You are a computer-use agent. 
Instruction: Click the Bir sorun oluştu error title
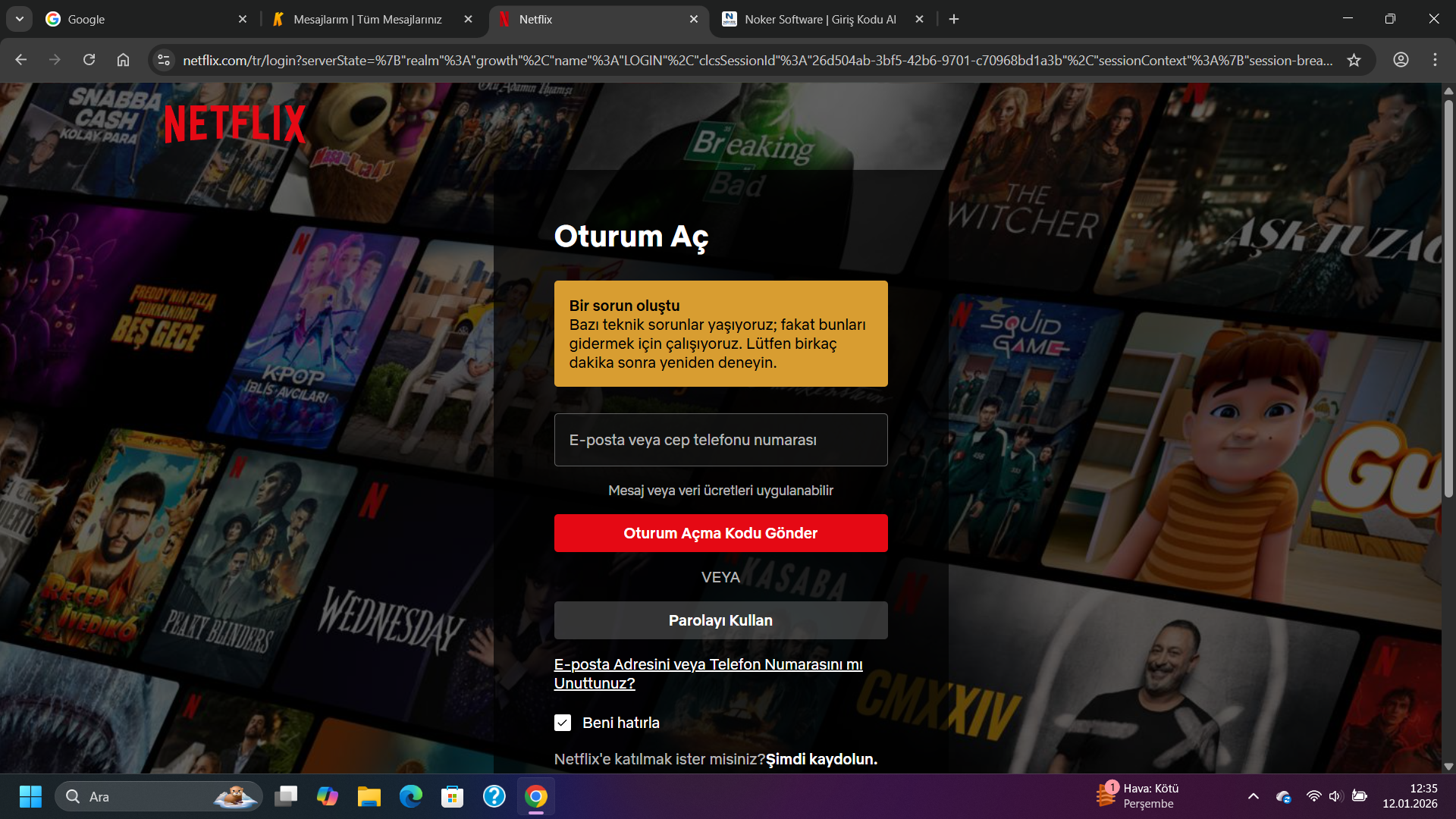pyautogui.click(x=625, y=306)
